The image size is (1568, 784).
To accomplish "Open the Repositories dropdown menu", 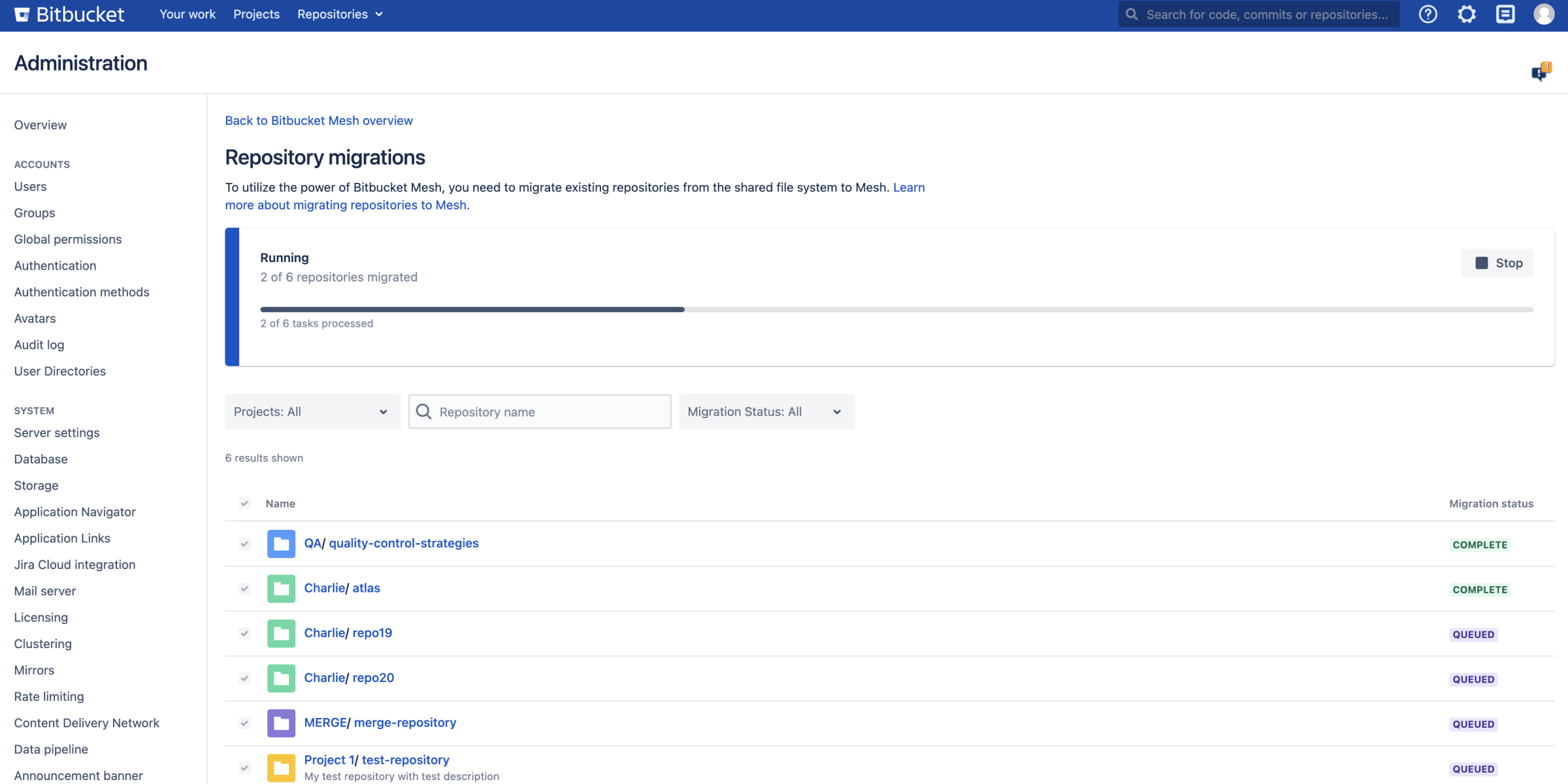I will [x=340, y=14].
